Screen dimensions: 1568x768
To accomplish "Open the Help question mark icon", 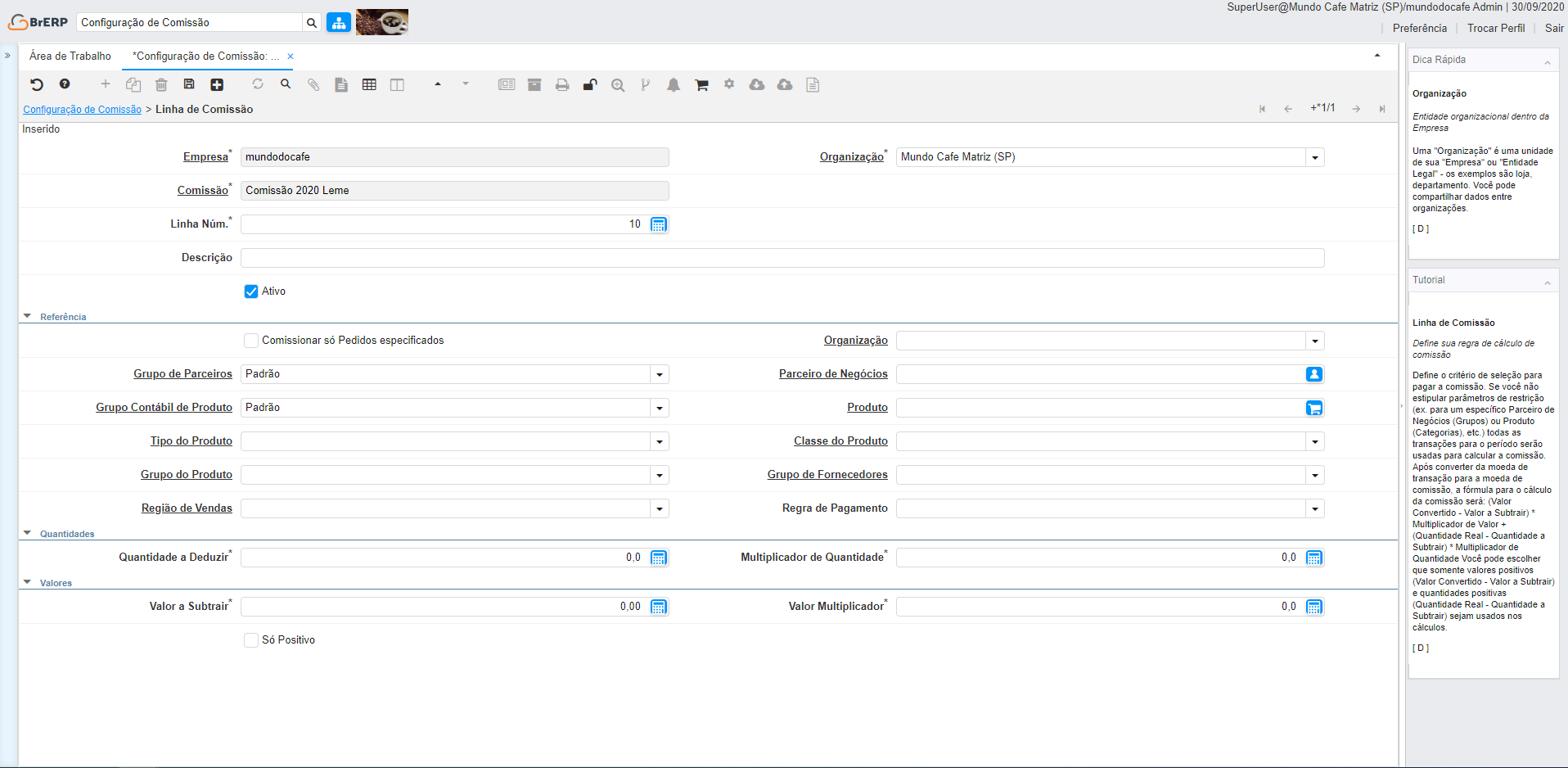I will [65, 84].
